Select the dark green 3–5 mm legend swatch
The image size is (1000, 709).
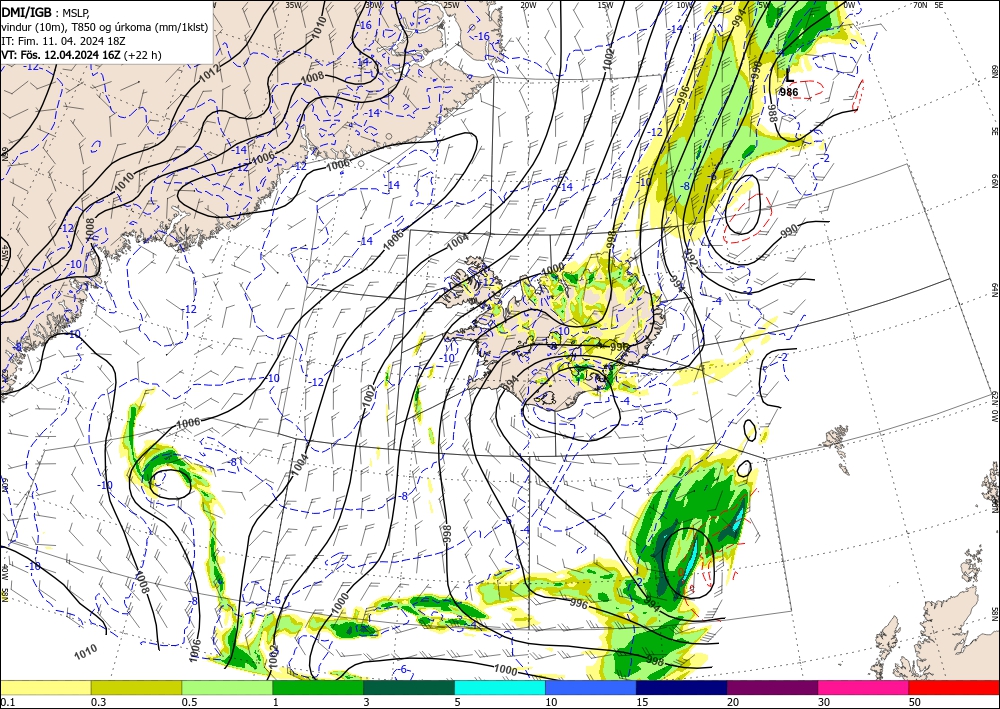point(409,688)
